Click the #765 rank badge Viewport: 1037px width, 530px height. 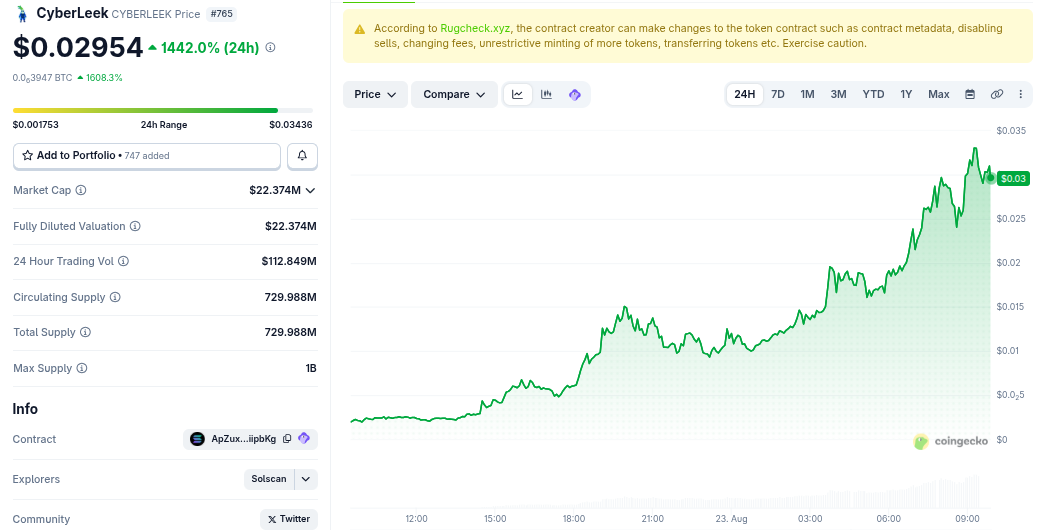pyautogui.click(x=222, y=14)
